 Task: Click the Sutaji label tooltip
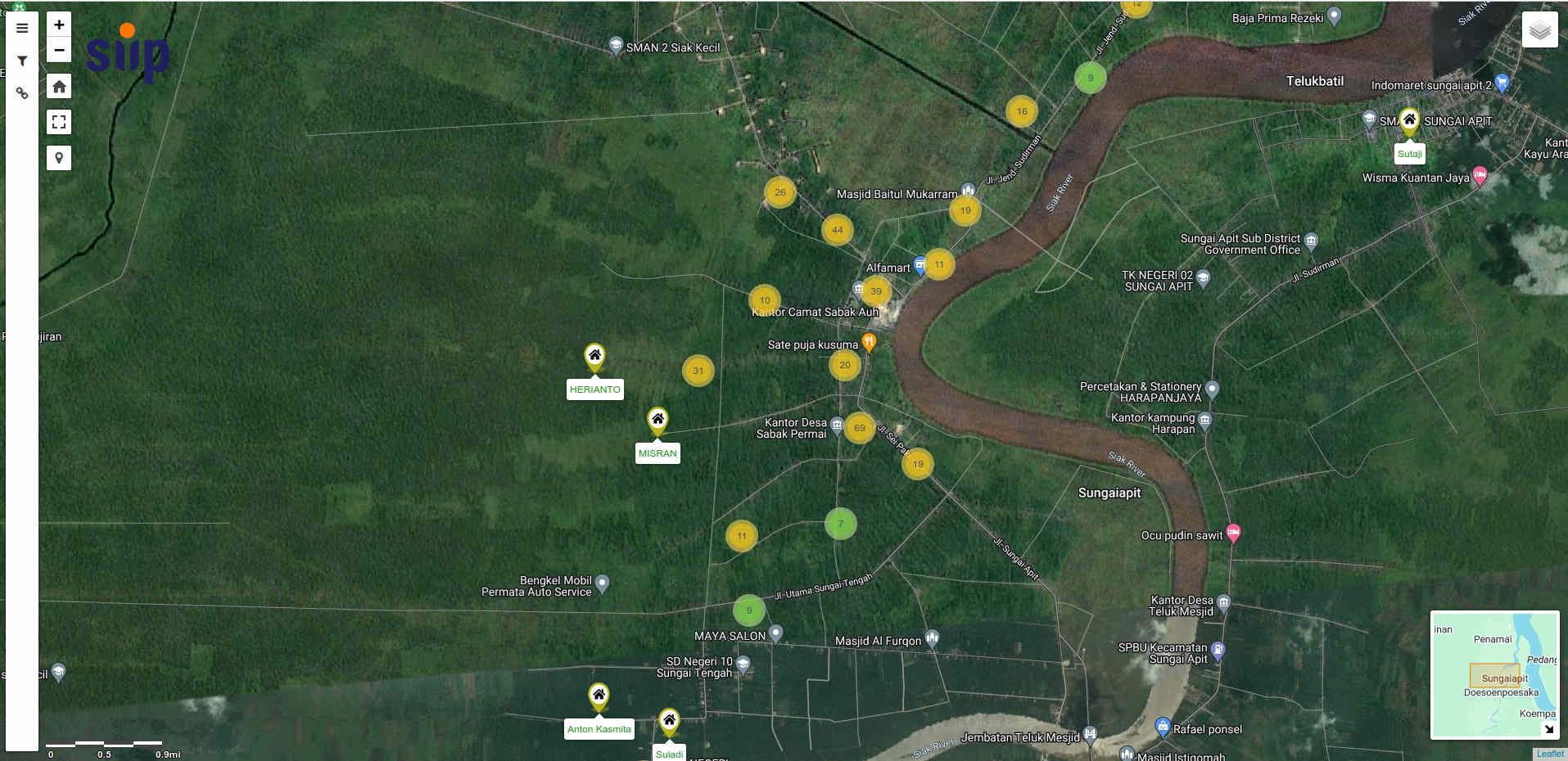coord(1409,154)
